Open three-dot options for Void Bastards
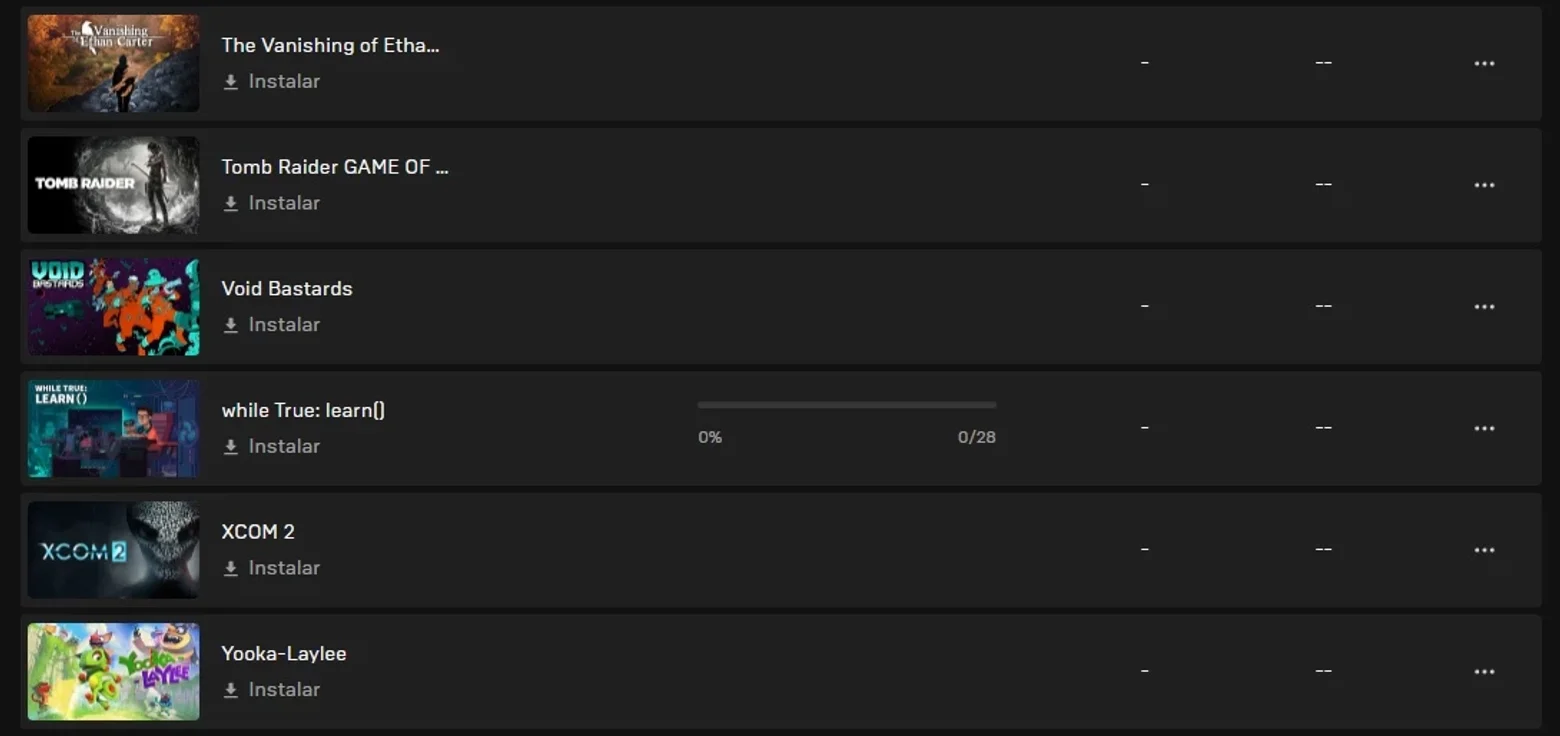The image size is (1560, 736). [x=1484, y=307]
